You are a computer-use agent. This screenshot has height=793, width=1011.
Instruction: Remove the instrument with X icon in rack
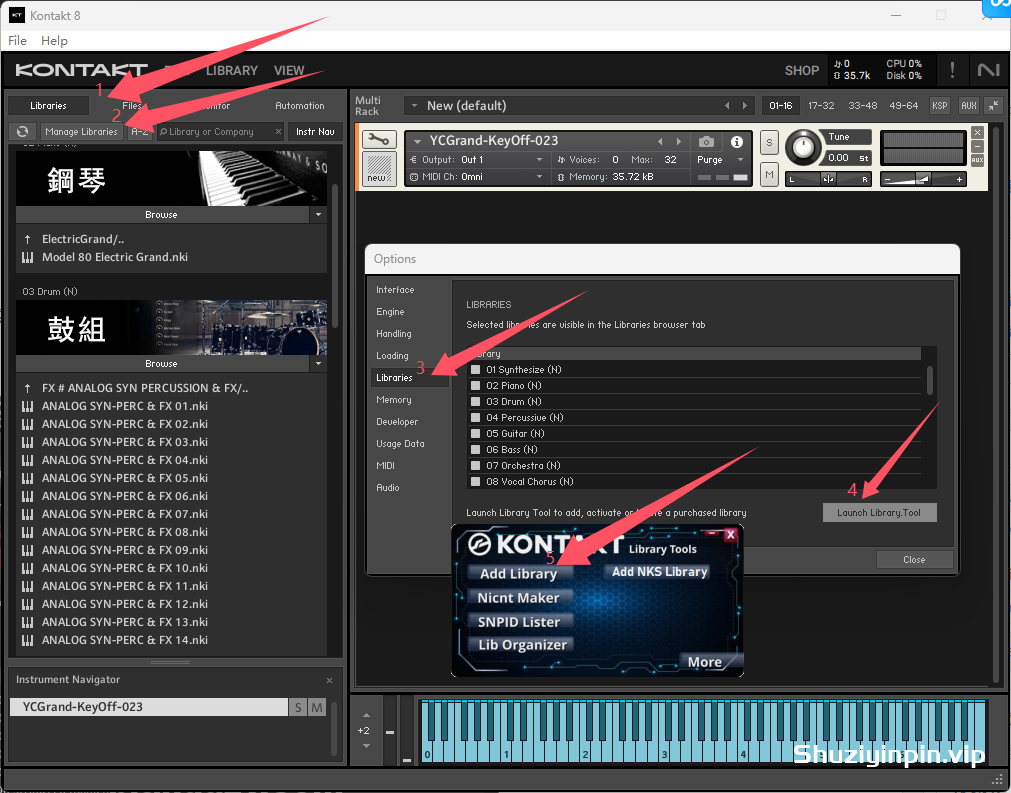[977, 132]
